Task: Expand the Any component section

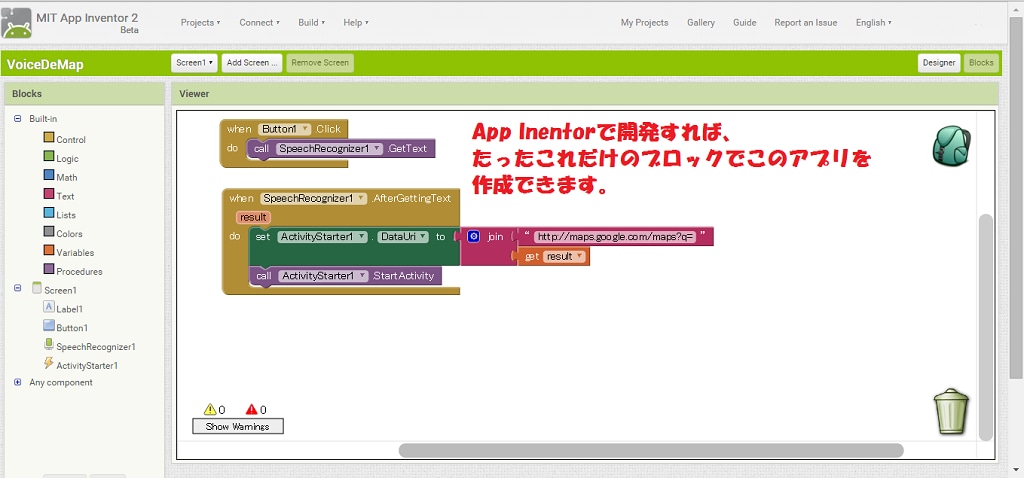Action: click(x=18, y=383)
